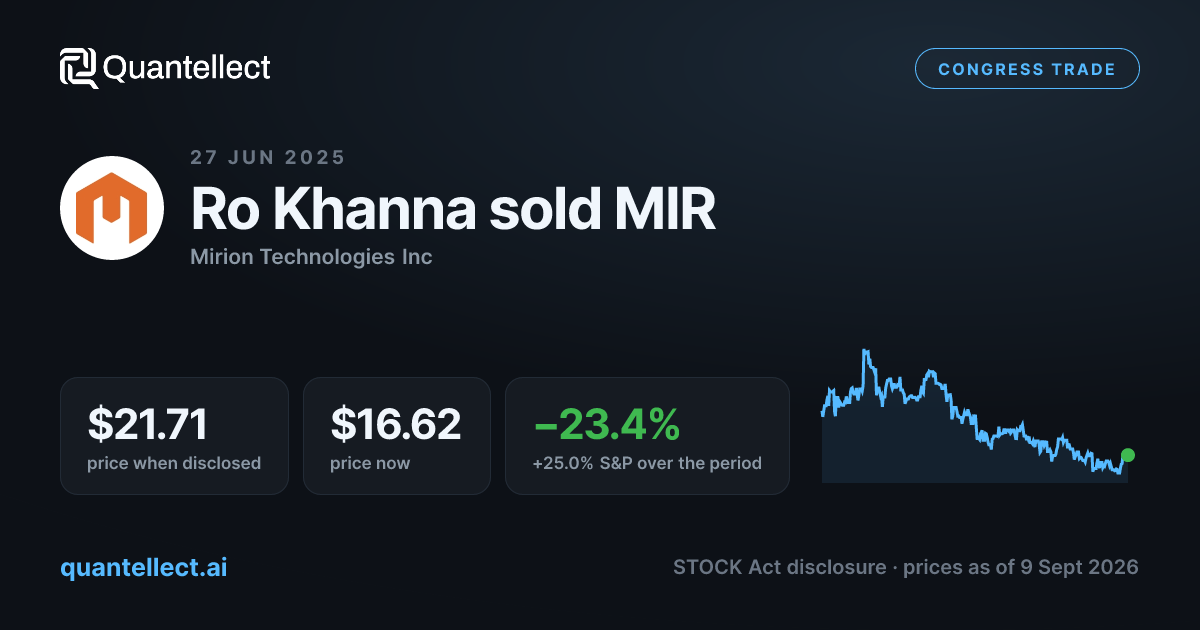Select the −23.4% performance card
Viewport: 1200px width, 630px height.
pos(647,435)
